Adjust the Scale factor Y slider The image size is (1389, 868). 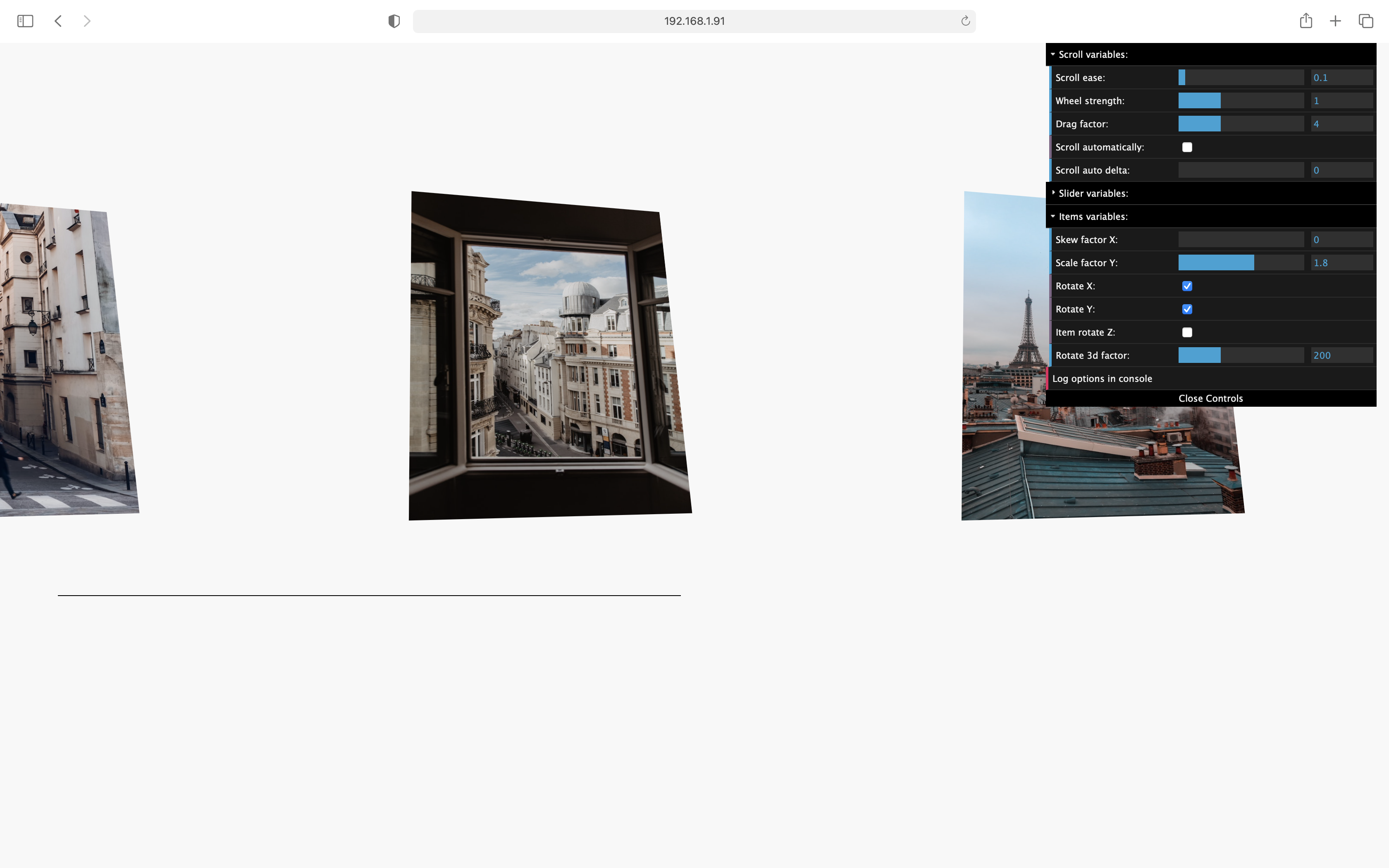(1241, 263)
